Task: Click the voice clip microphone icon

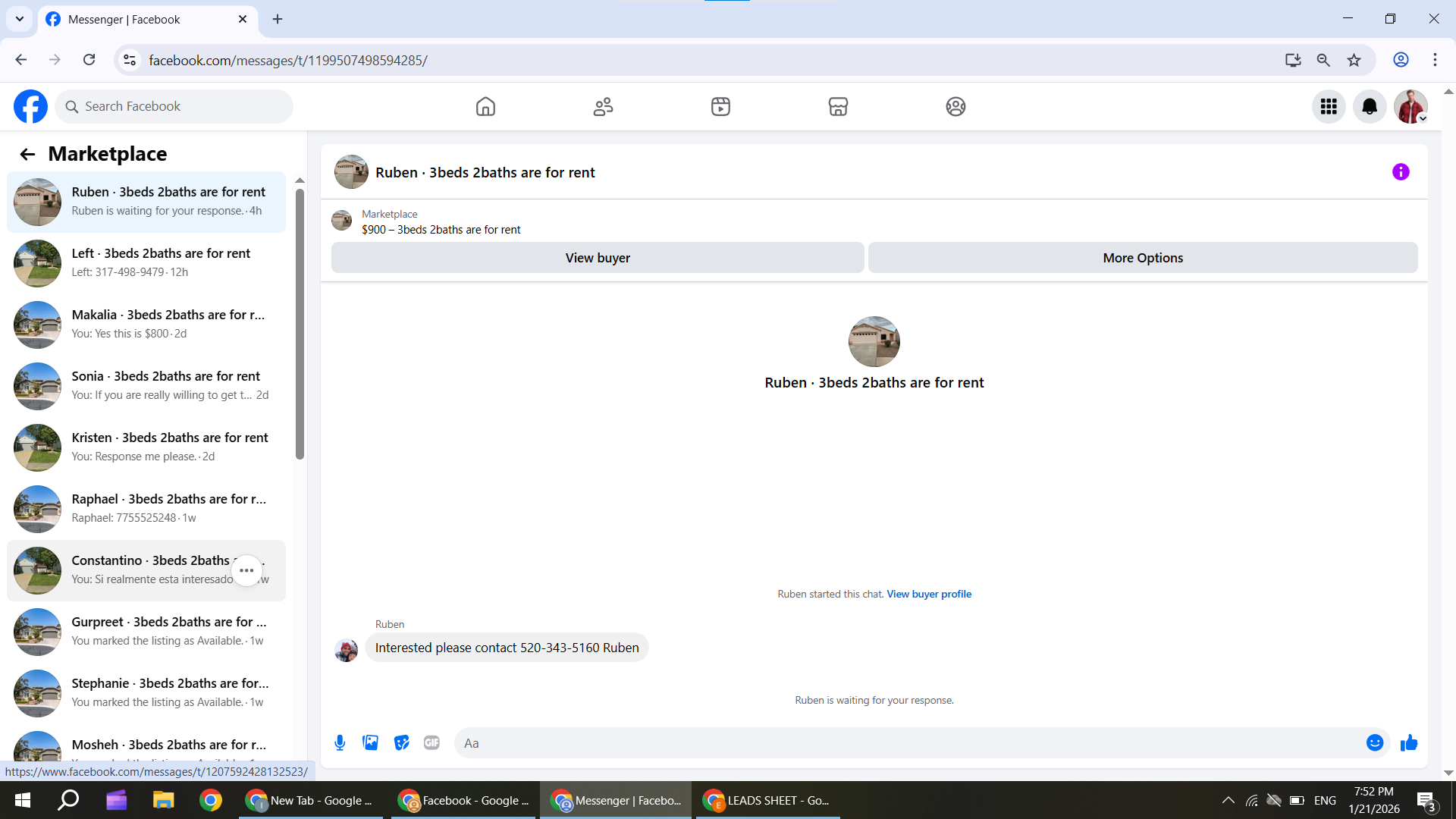Action: tap(340, 743)
